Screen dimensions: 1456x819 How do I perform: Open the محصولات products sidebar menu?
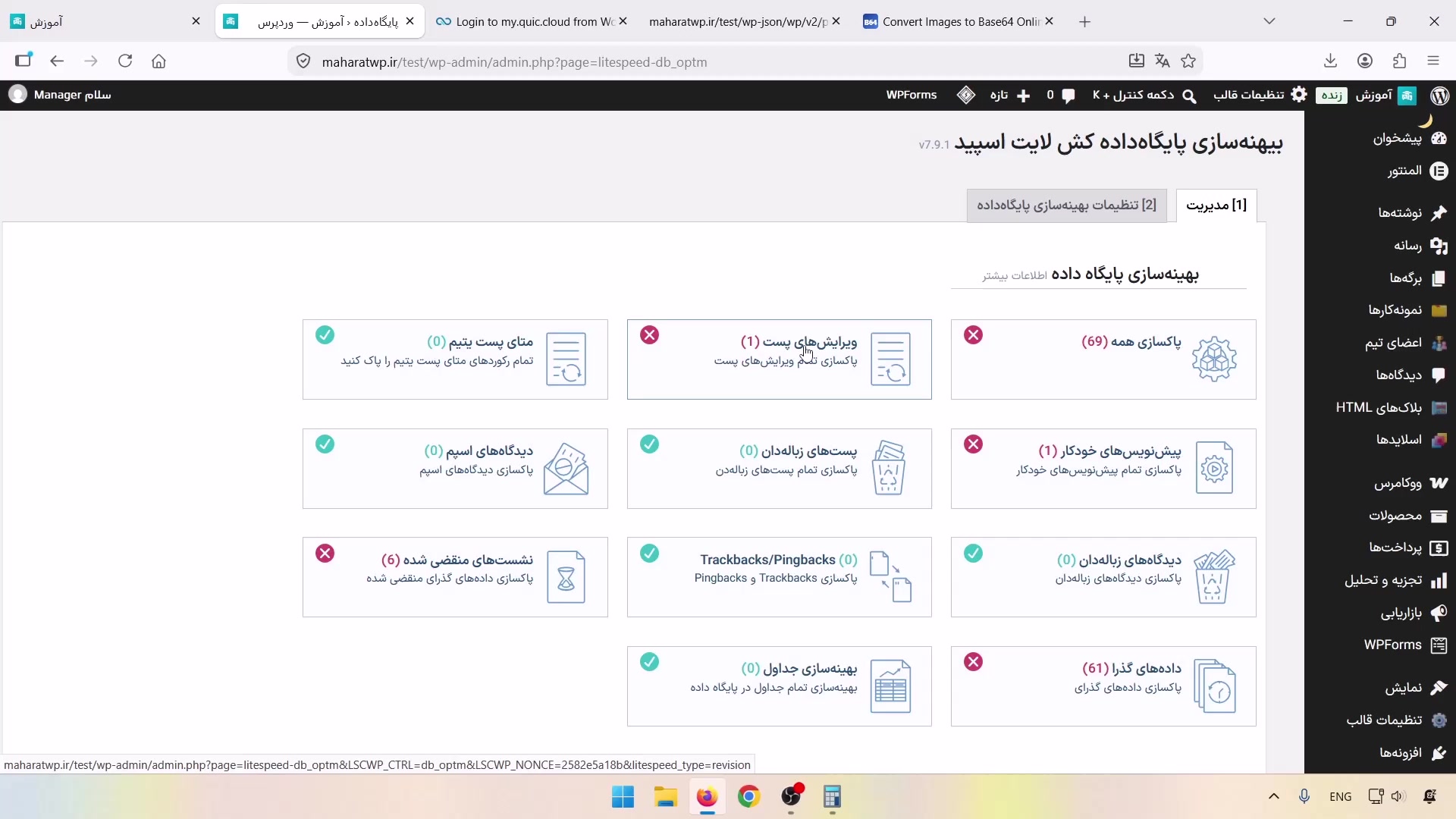pyautogui.click(x=1407, y=516)
